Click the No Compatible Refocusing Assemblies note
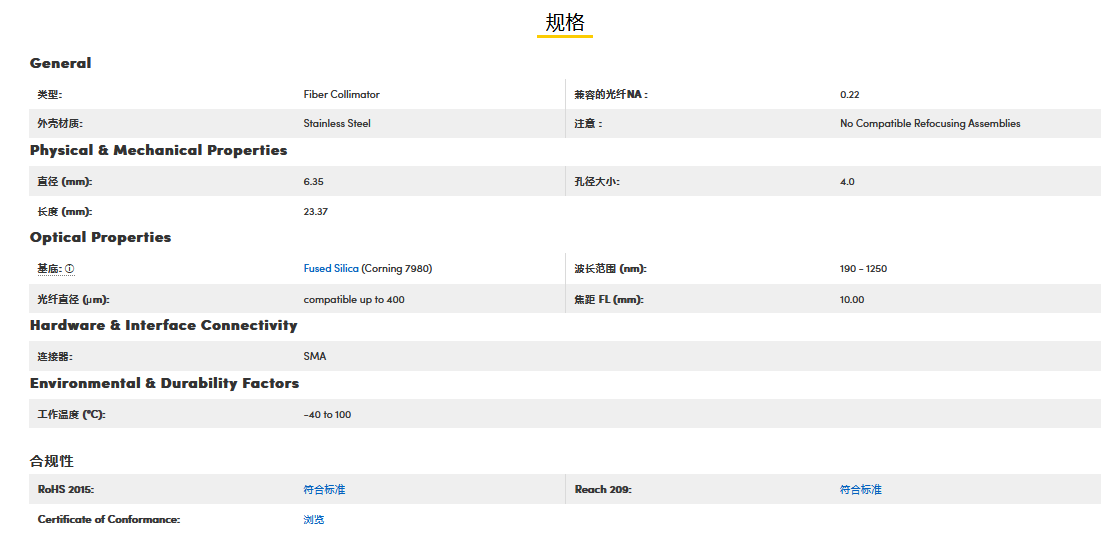Viewport: 1110px width, 554px height. click(929, 124)
